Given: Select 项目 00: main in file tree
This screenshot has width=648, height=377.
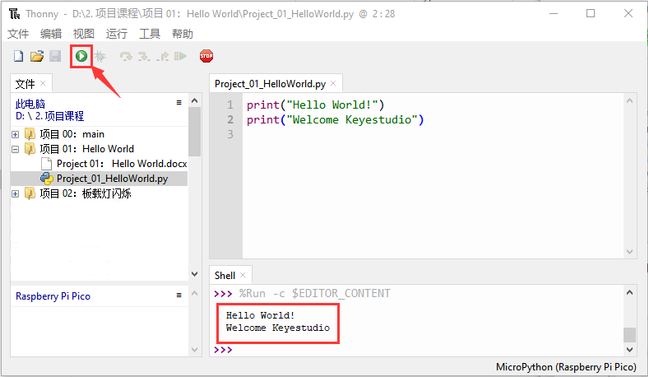Looking at the screenshot, I should 99,134.
